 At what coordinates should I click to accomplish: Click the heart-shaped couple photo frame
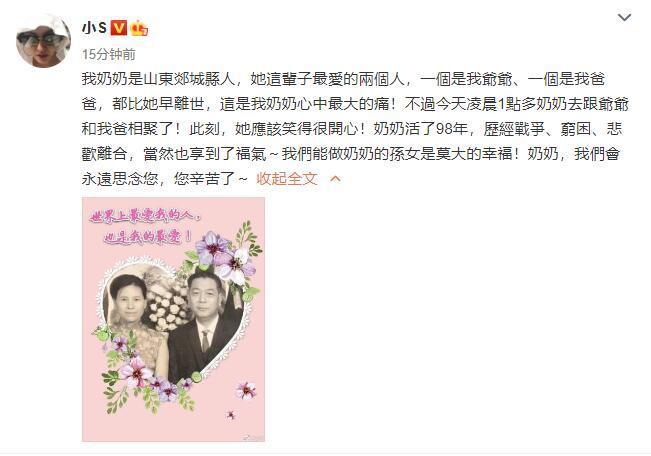[174, 320]
